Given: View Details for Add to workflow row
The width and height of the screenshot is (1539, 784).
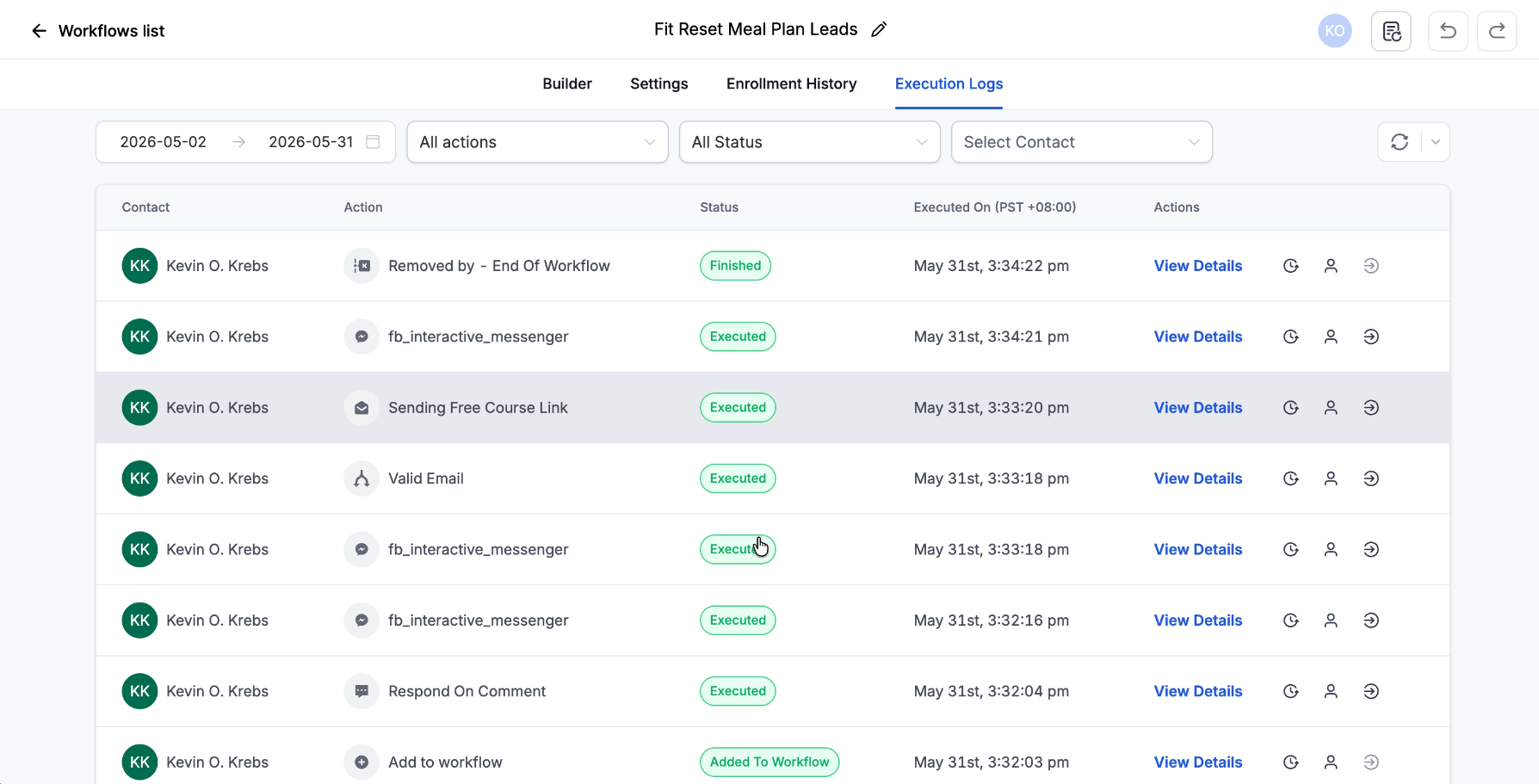Looking at the screenshot, I should tap(1198, 762).
